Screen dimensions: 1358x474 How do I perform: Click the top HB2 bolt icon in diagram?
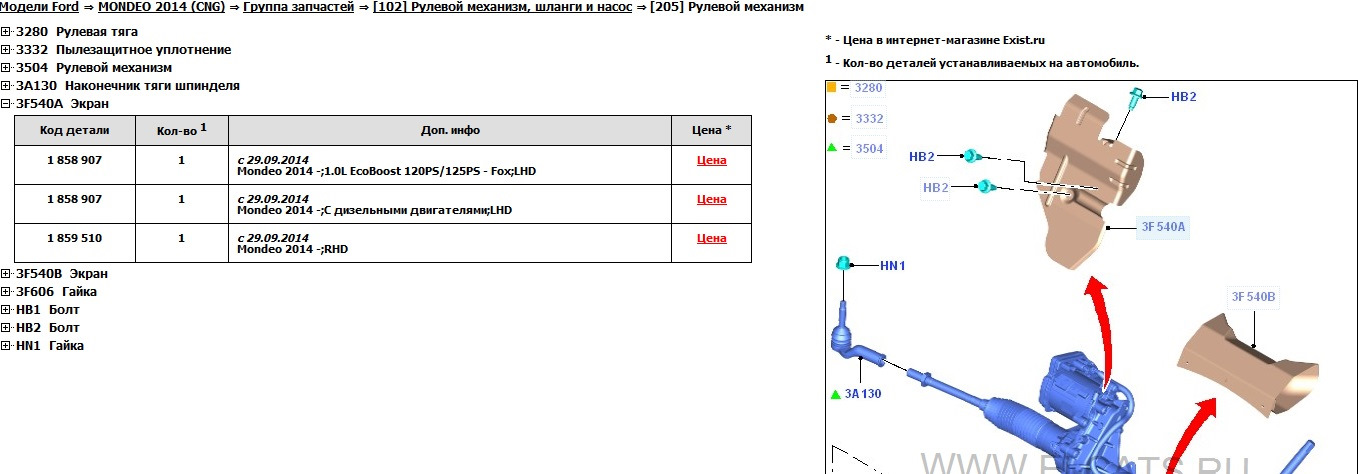click(1136, 94)
